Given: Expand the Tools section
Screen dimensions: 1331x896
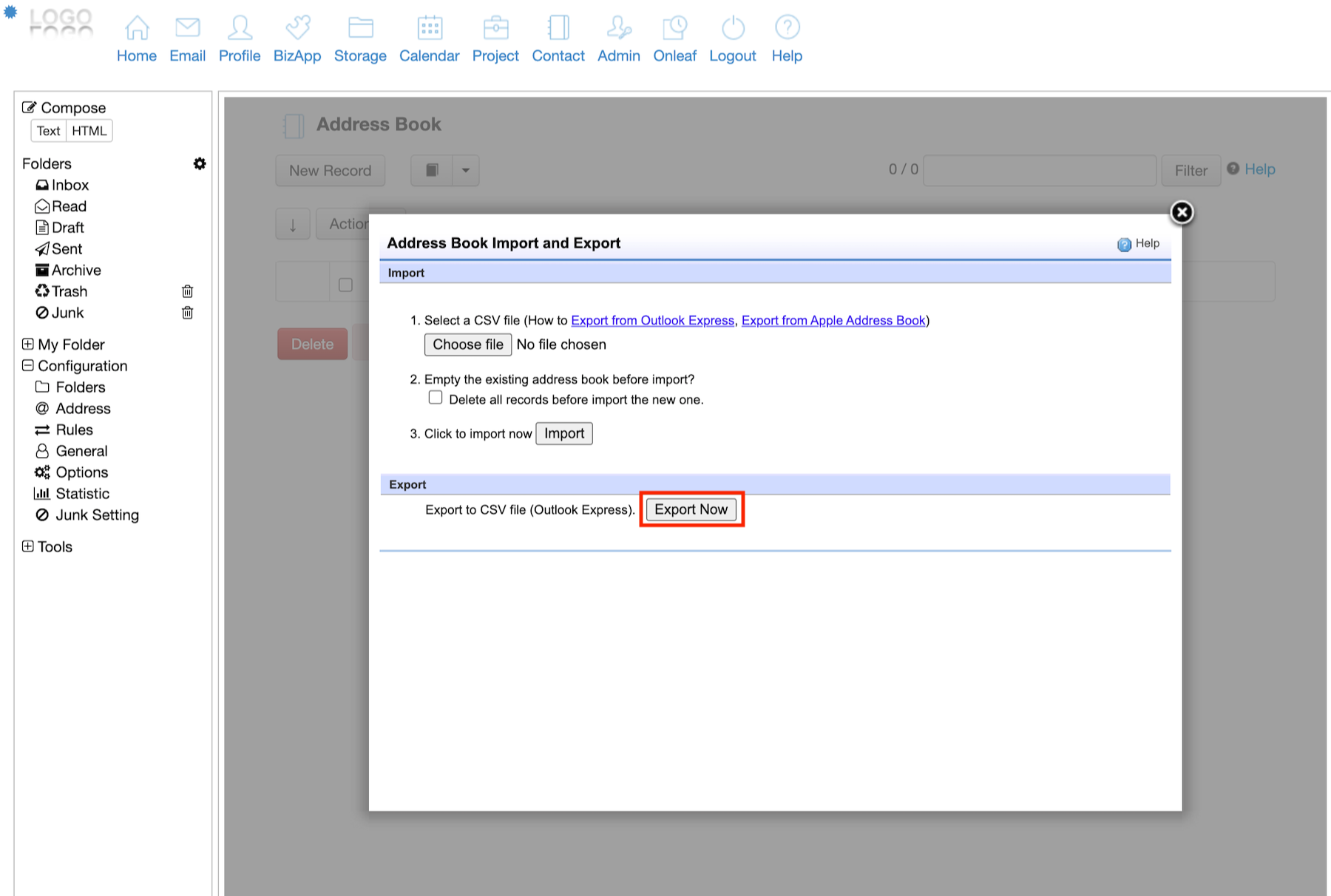Looking at the screenshot, I should [x=28, y=546].
